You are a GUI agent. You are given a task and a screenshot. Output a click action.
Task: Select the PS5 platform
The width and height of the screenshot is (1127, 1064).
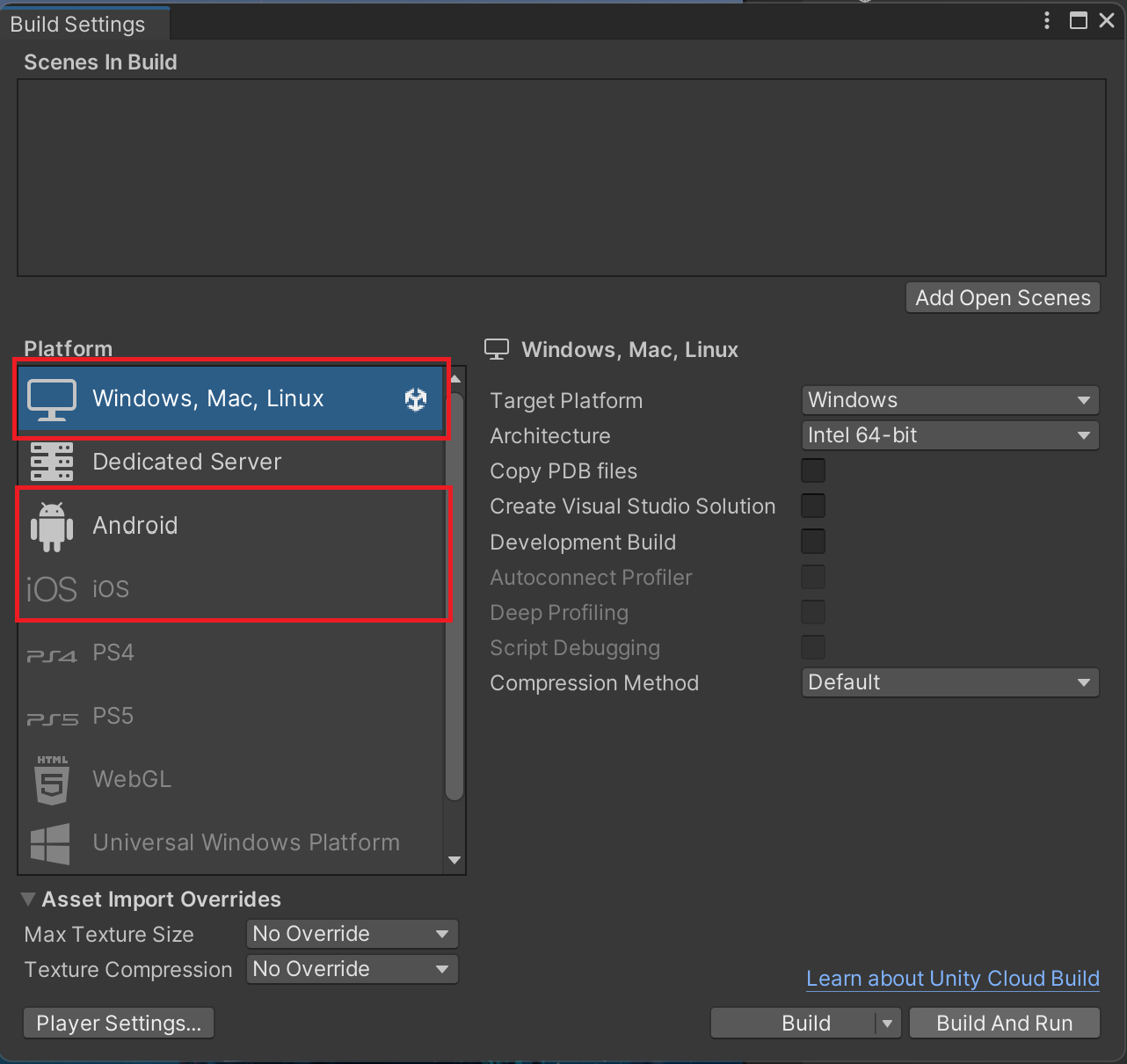(x=231, y=716)
